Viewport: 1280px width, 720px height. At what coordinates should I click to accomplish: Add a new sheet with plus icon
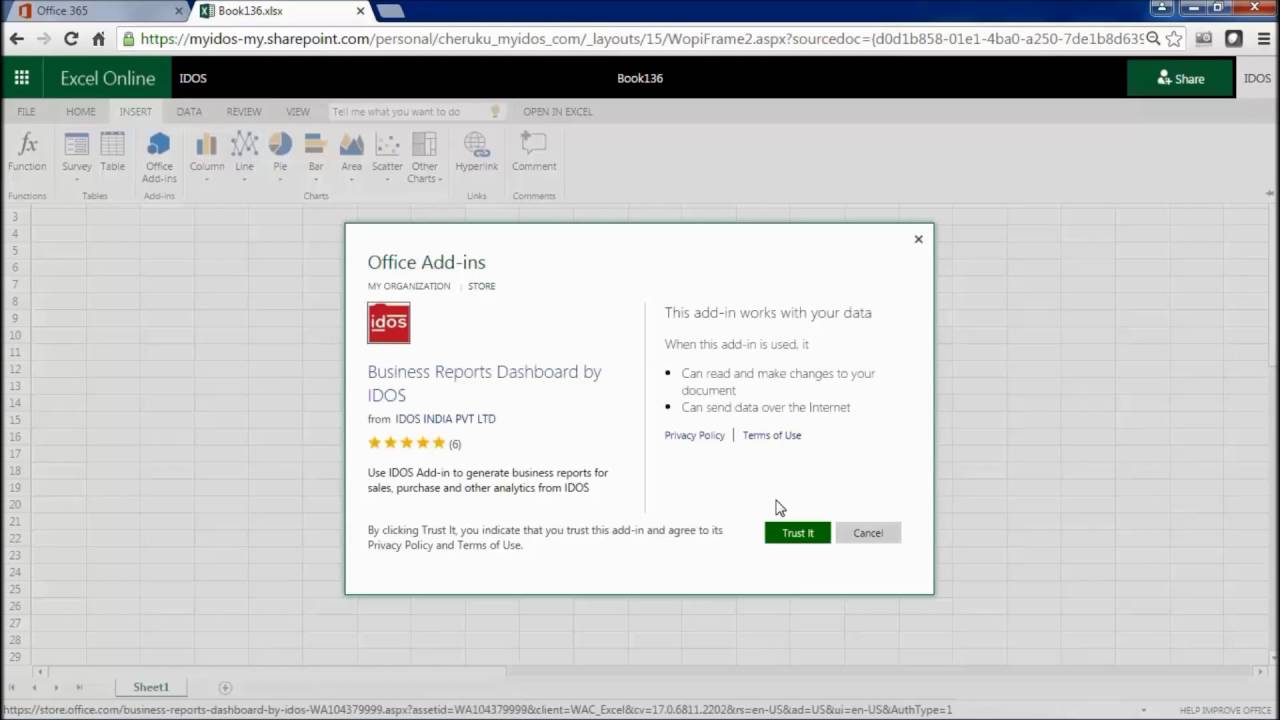[x=225, y=687]
